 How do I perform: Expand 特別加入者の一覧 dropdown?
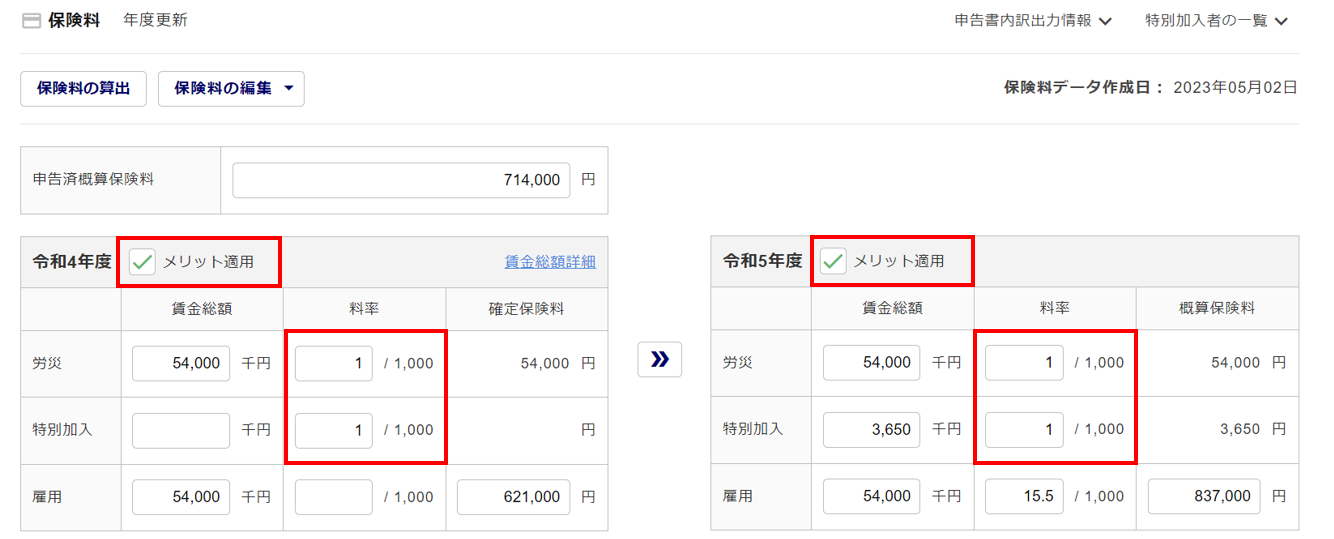point(1216,21)
